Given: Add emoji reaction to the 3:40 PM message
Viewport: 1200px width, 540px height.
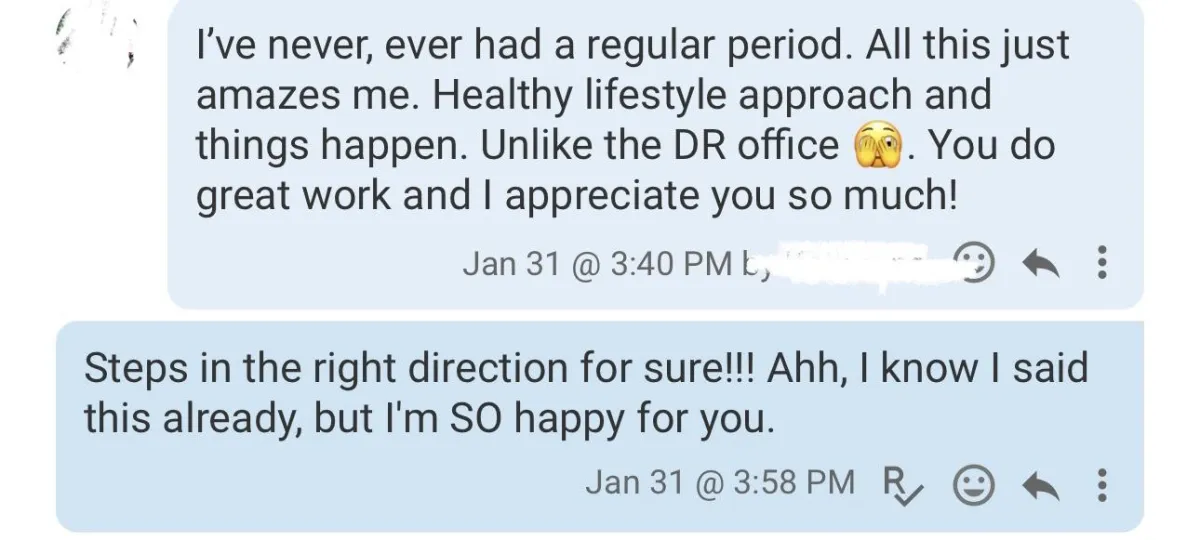Looking at the screenshot, I should click(975, 263).
